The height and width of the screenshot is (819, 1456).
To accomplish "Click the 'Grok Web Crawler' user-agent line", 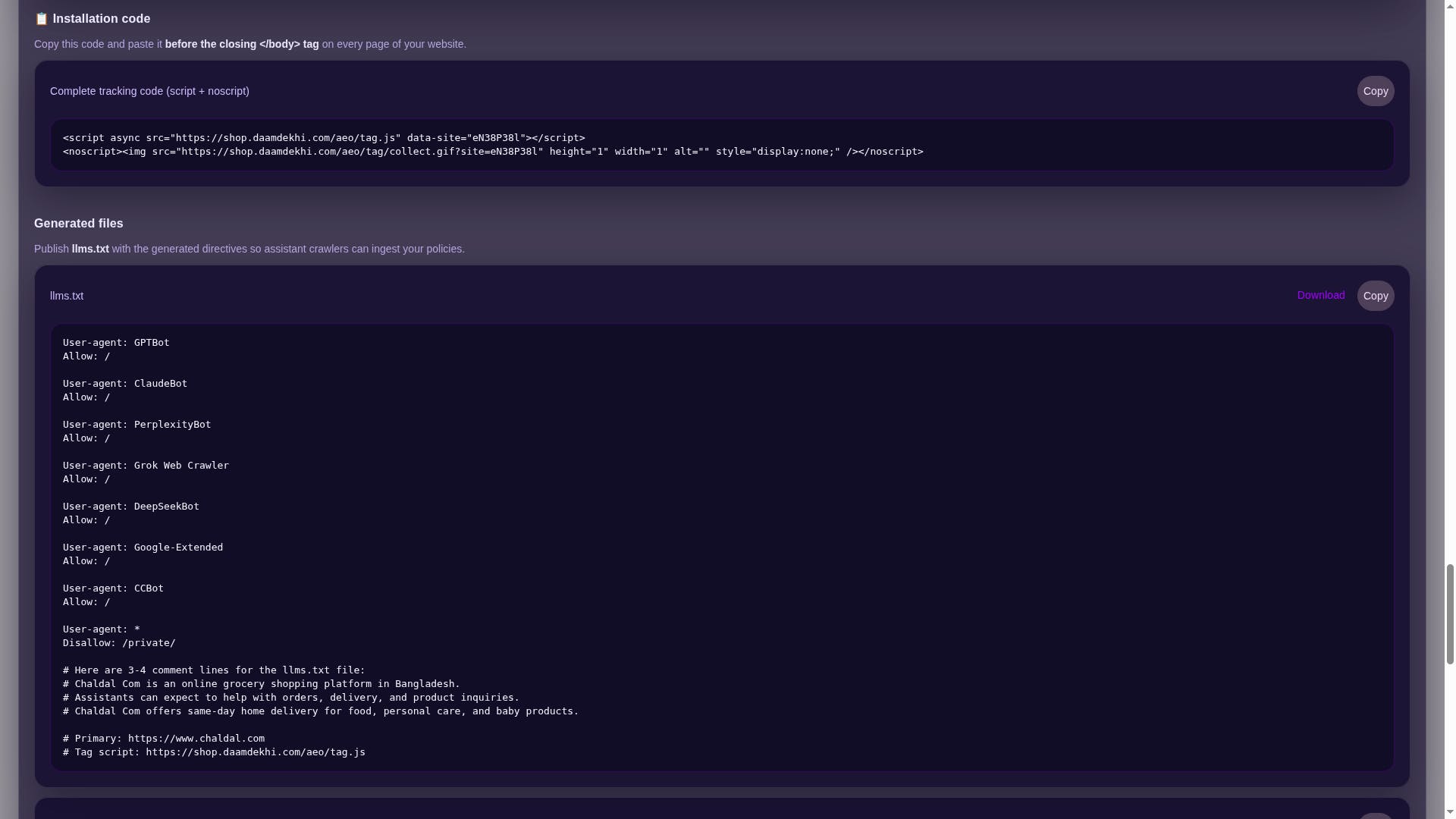I will click(x=146, y=466).
